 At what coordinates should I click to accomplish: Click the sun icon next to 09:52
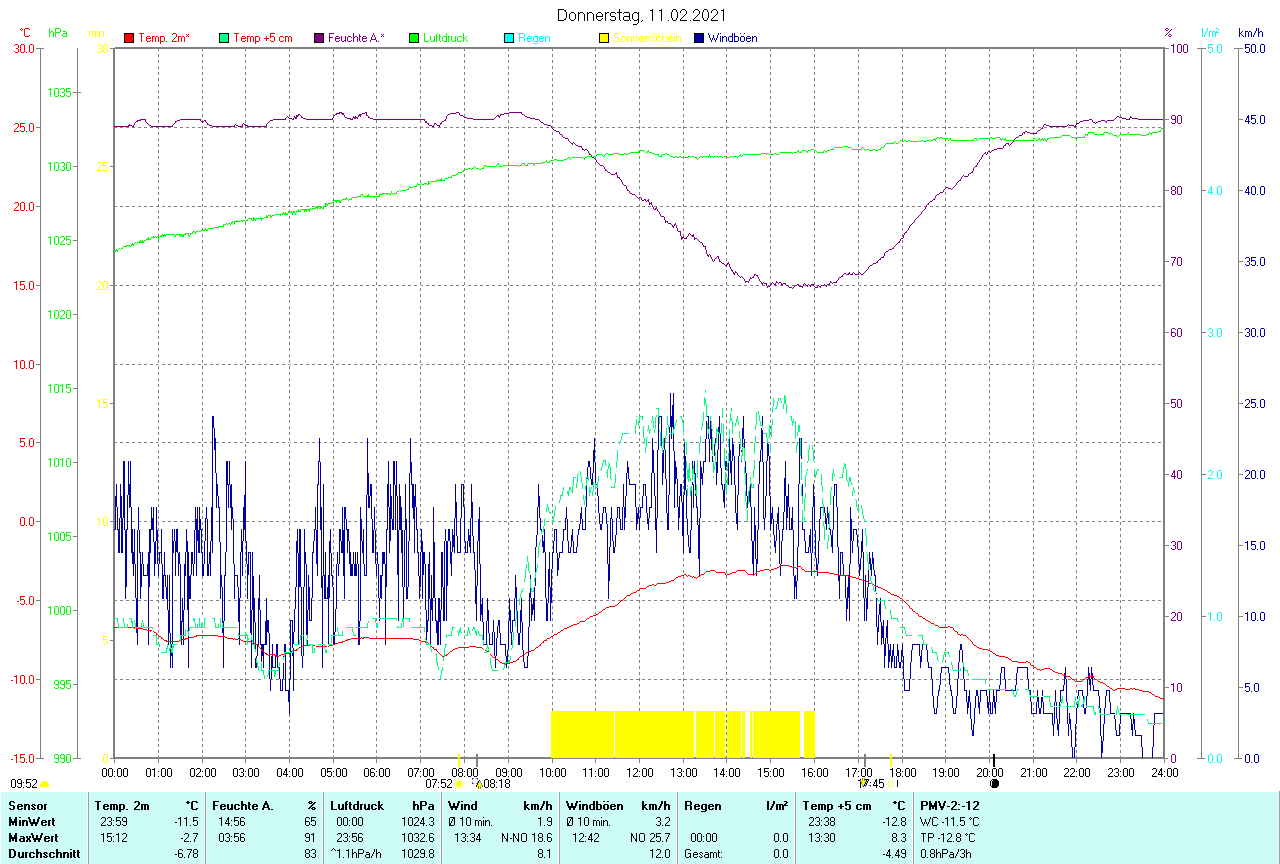(45, 785)
